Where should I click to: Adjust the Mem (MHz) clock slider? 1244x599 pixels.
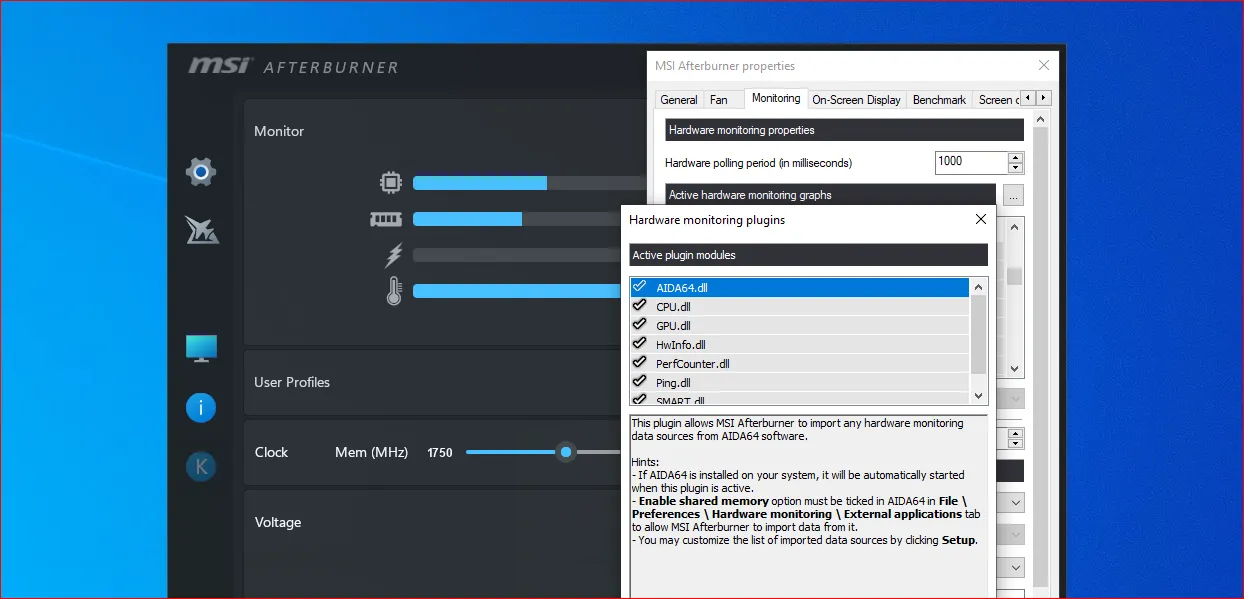565,452
